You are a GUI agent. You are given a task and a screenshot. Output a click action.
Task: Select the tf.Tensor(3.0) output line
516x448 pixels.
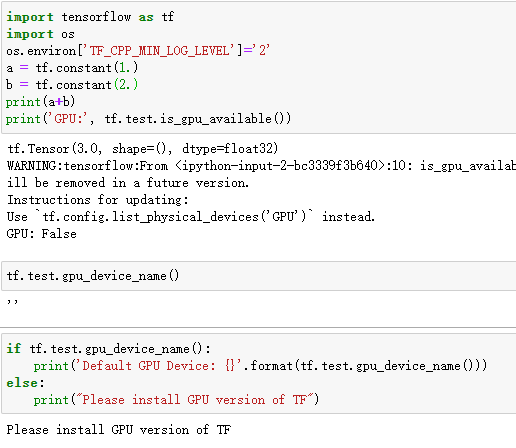[142, 149]
